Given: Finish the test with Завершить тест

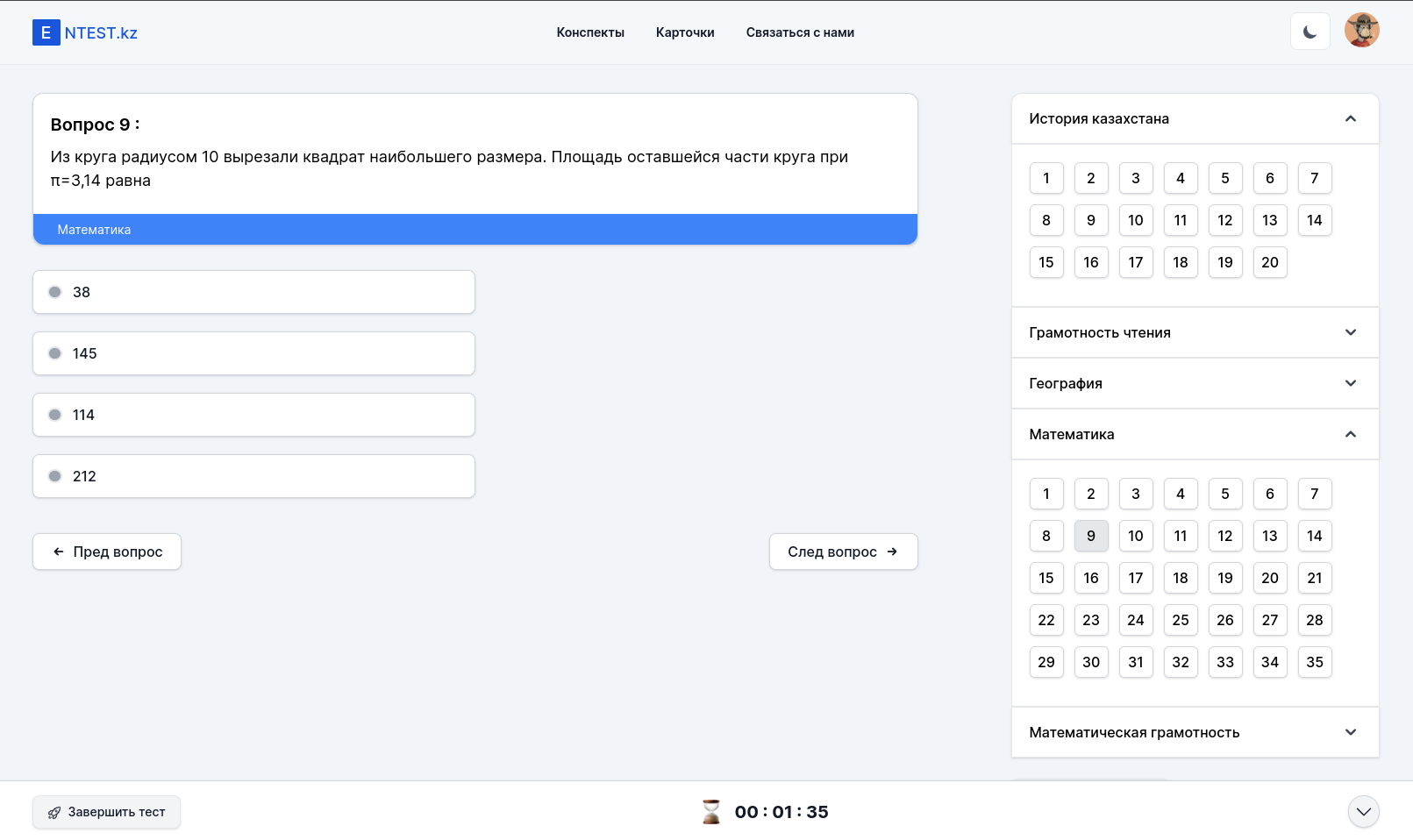Looking at the screenshot, I should tap(107, 812).
